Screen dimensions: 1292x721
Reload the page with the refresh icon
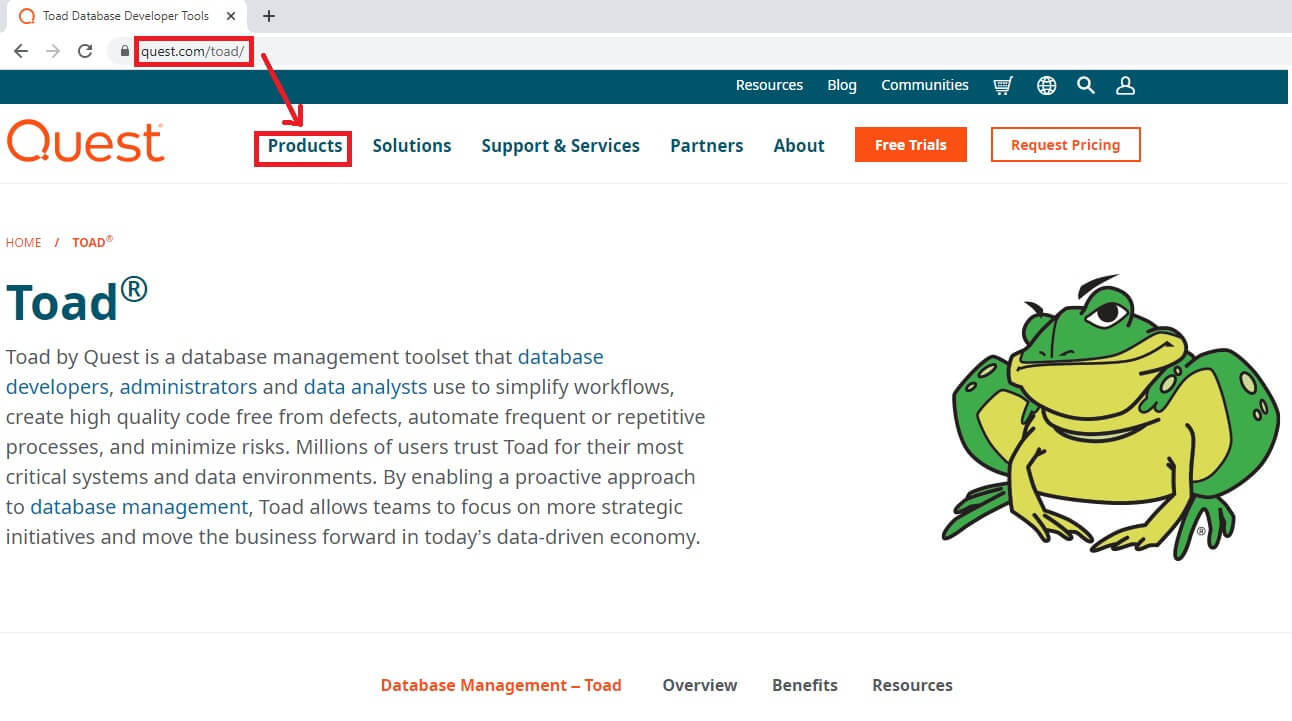click(x=85, y=51)
